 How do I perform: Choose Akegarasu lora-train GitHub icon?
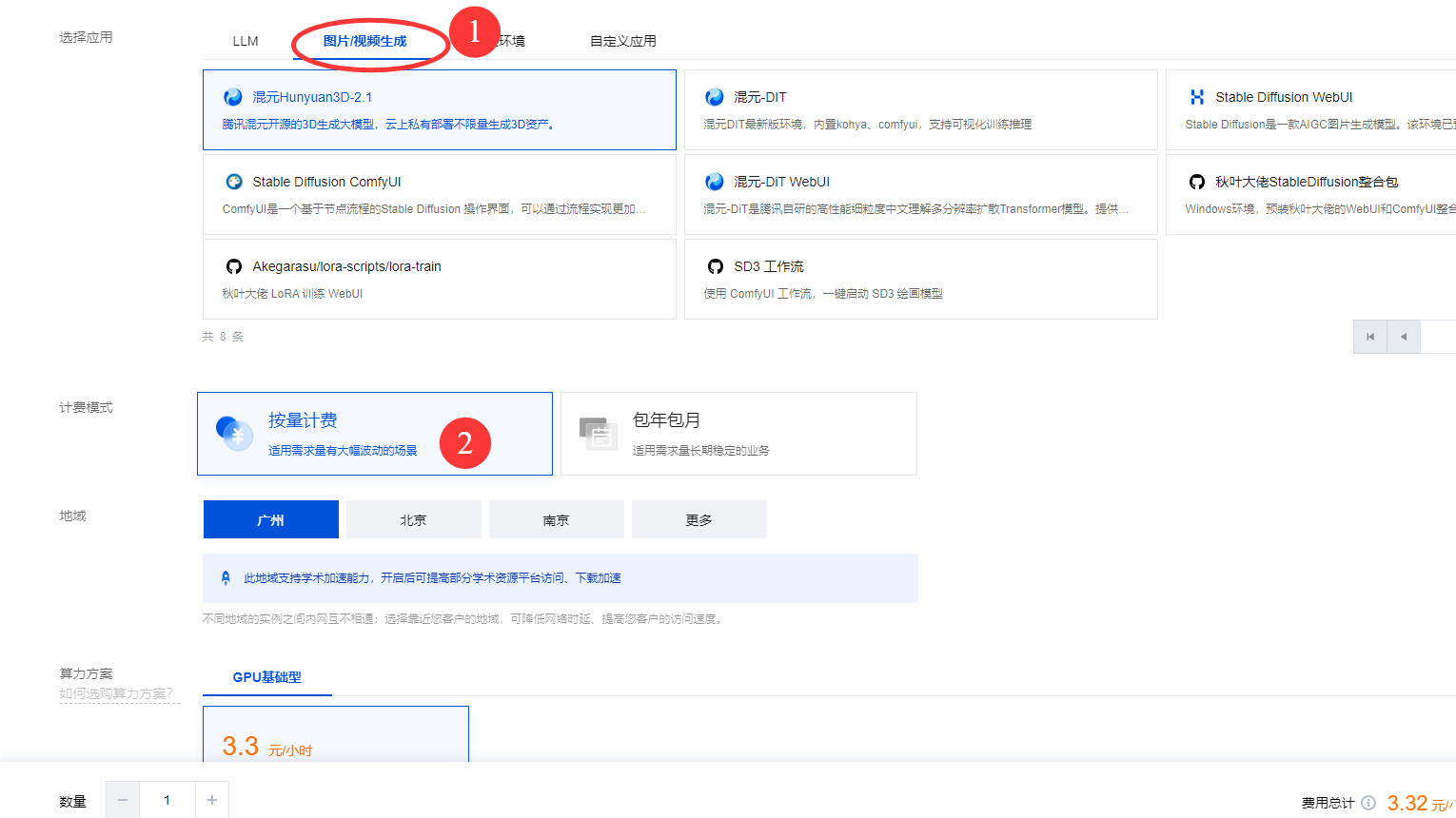click(x=234, y=266)
